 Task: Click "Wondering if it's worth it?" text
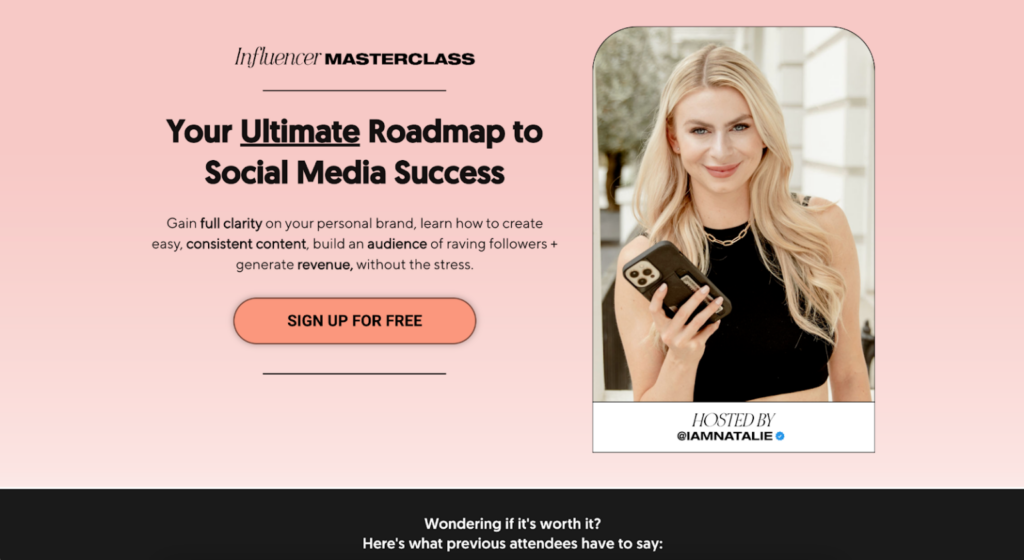(512, 523)
